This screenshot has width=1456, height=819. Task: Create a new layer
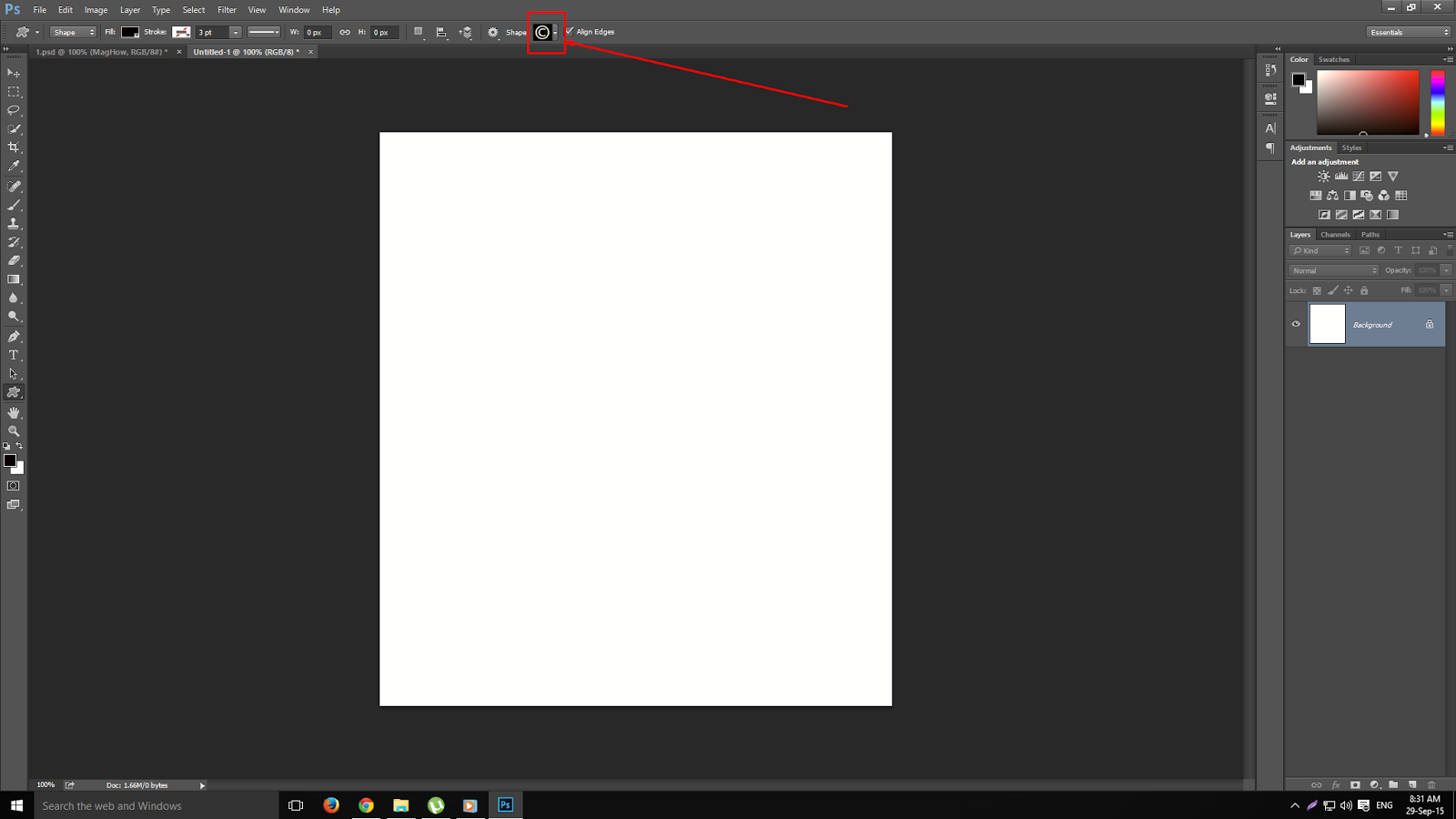(x=1412, y=784)
